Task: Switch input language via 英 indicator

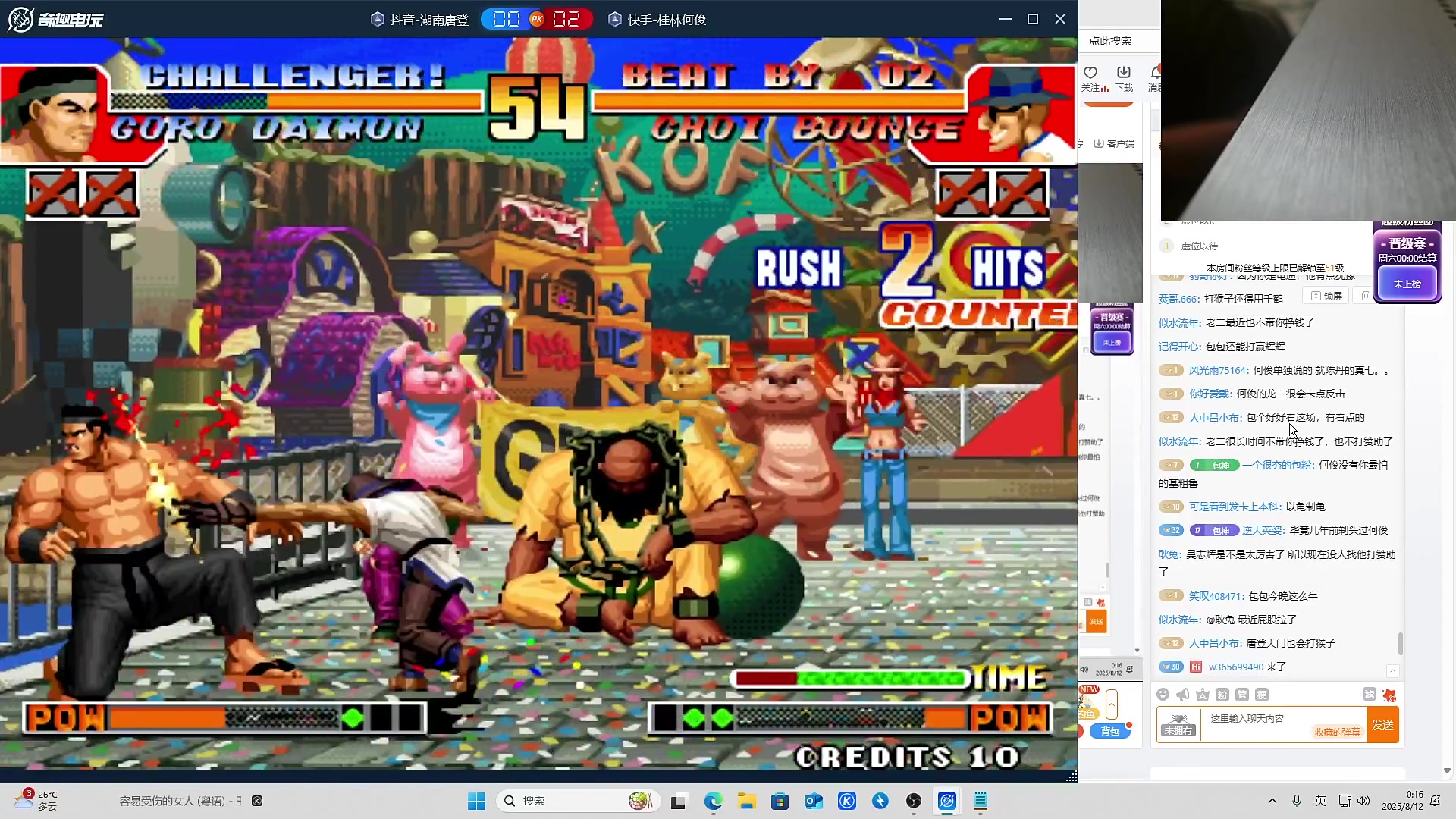Action: (x=1321, y=801)
